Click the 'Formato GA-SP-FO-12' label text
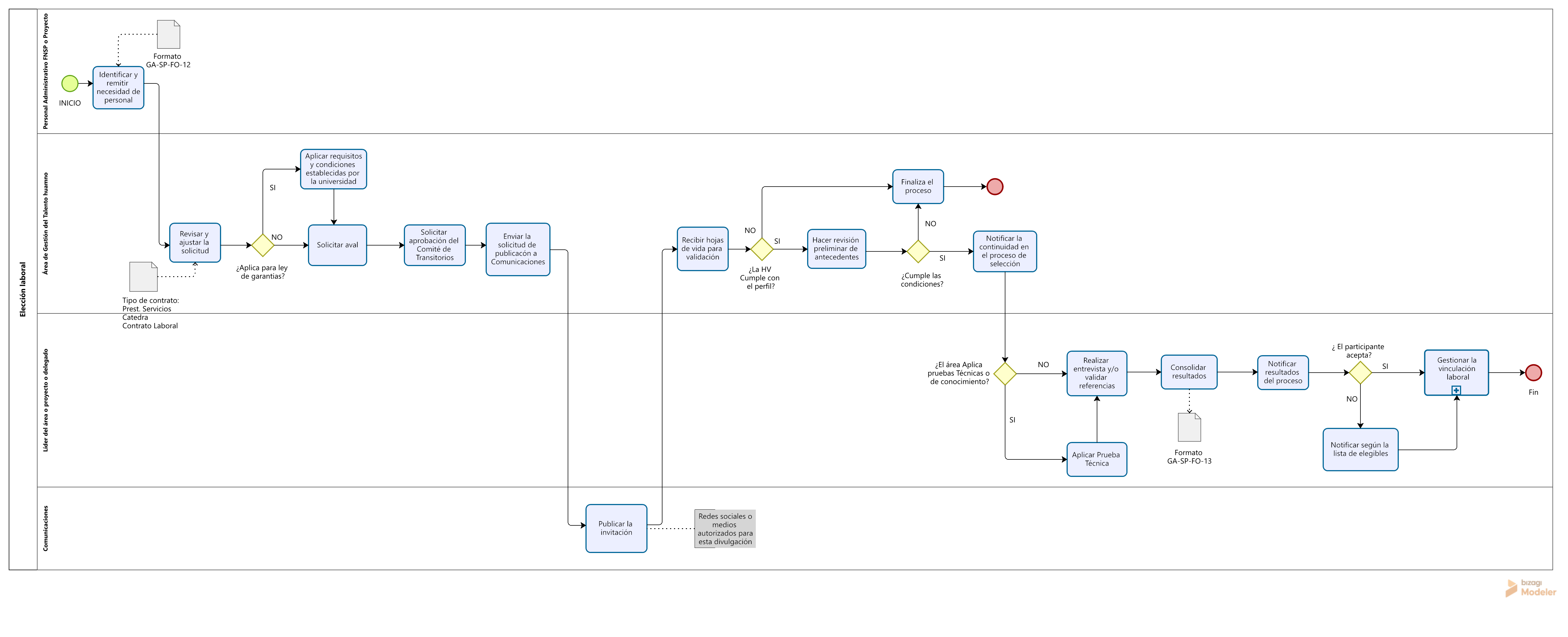1568x637 pixels. [168, 61]
